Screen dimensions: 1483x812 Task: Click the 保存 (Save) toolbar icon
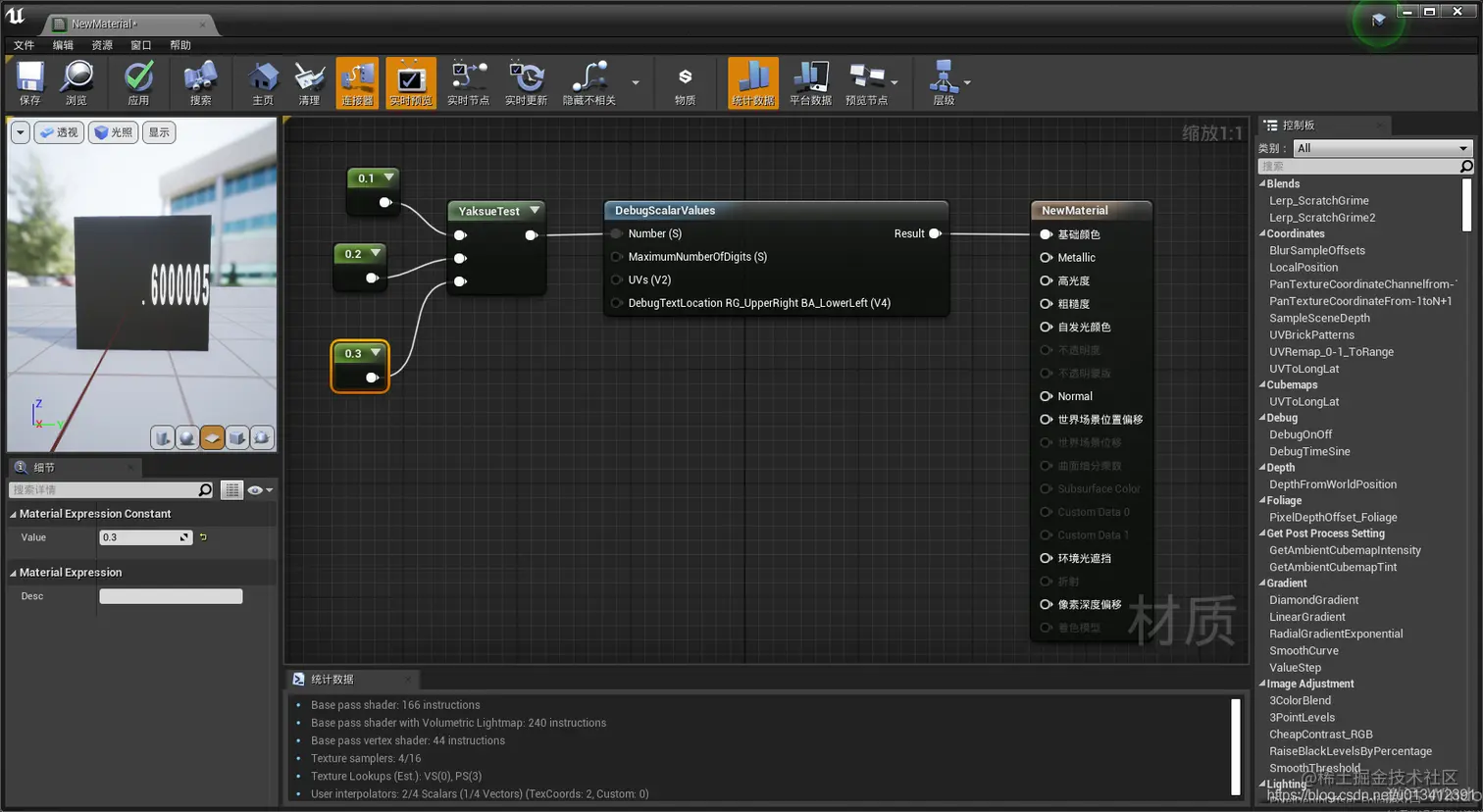(29, 82)
